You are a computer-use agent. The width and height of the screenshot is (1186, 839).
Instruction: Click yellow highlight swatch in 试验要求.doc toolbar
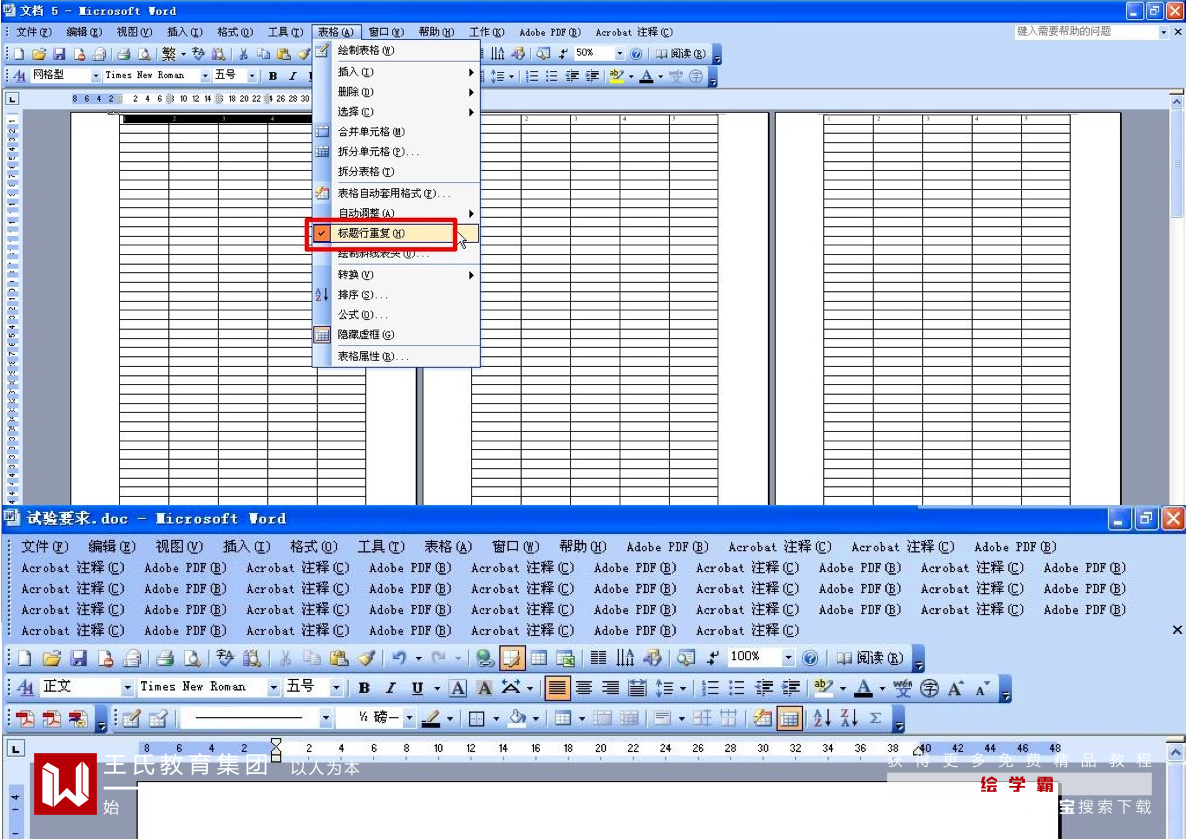coord(823,688)
